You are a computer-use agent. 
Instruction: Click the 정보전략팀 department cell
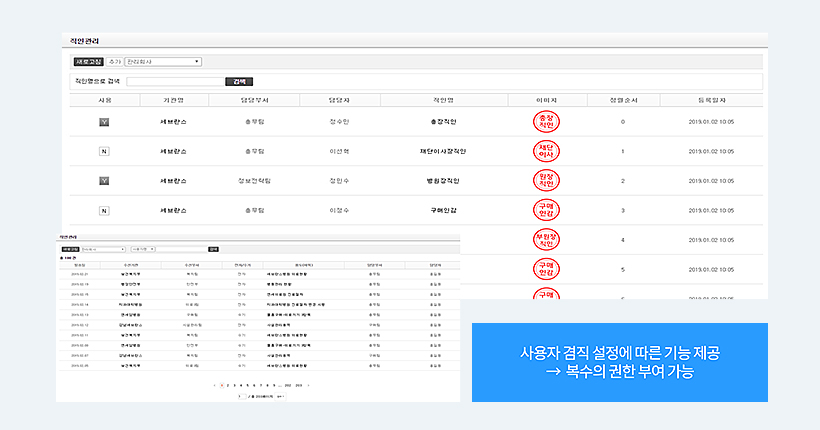point(254,181)
